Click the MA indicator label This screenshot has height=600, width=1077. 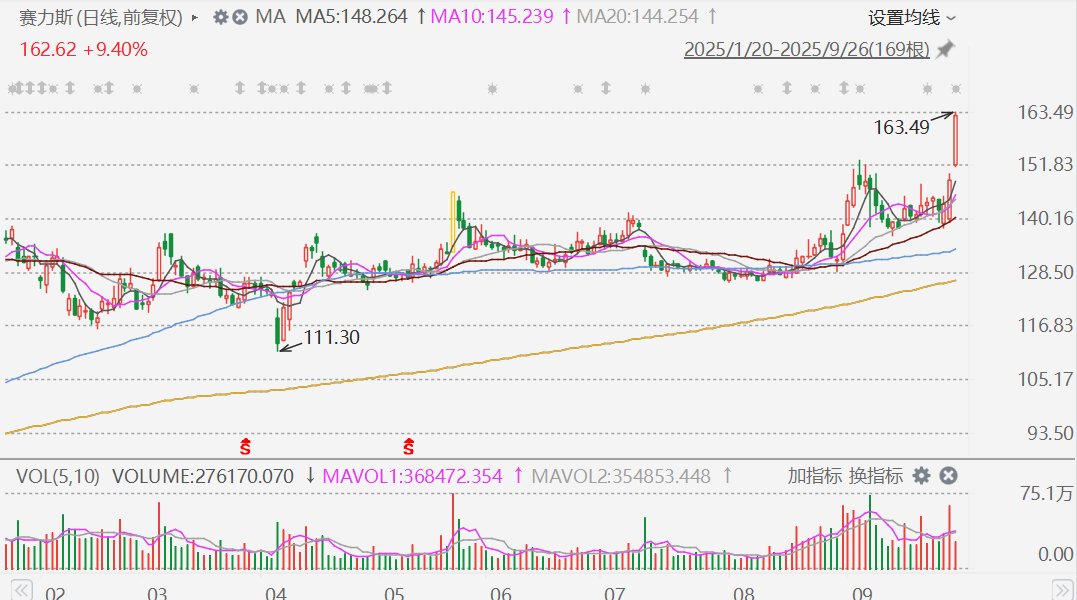click(270, 16)
